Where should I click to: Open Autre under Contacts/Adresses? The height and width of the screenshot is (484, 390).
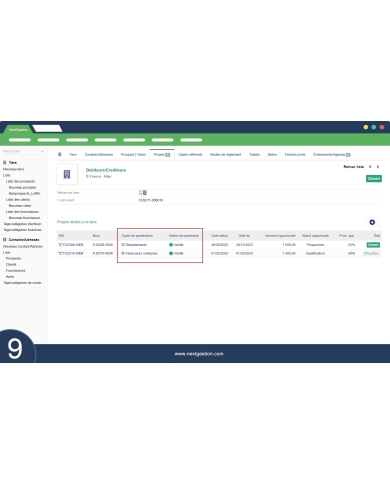[x=10, y=277]
